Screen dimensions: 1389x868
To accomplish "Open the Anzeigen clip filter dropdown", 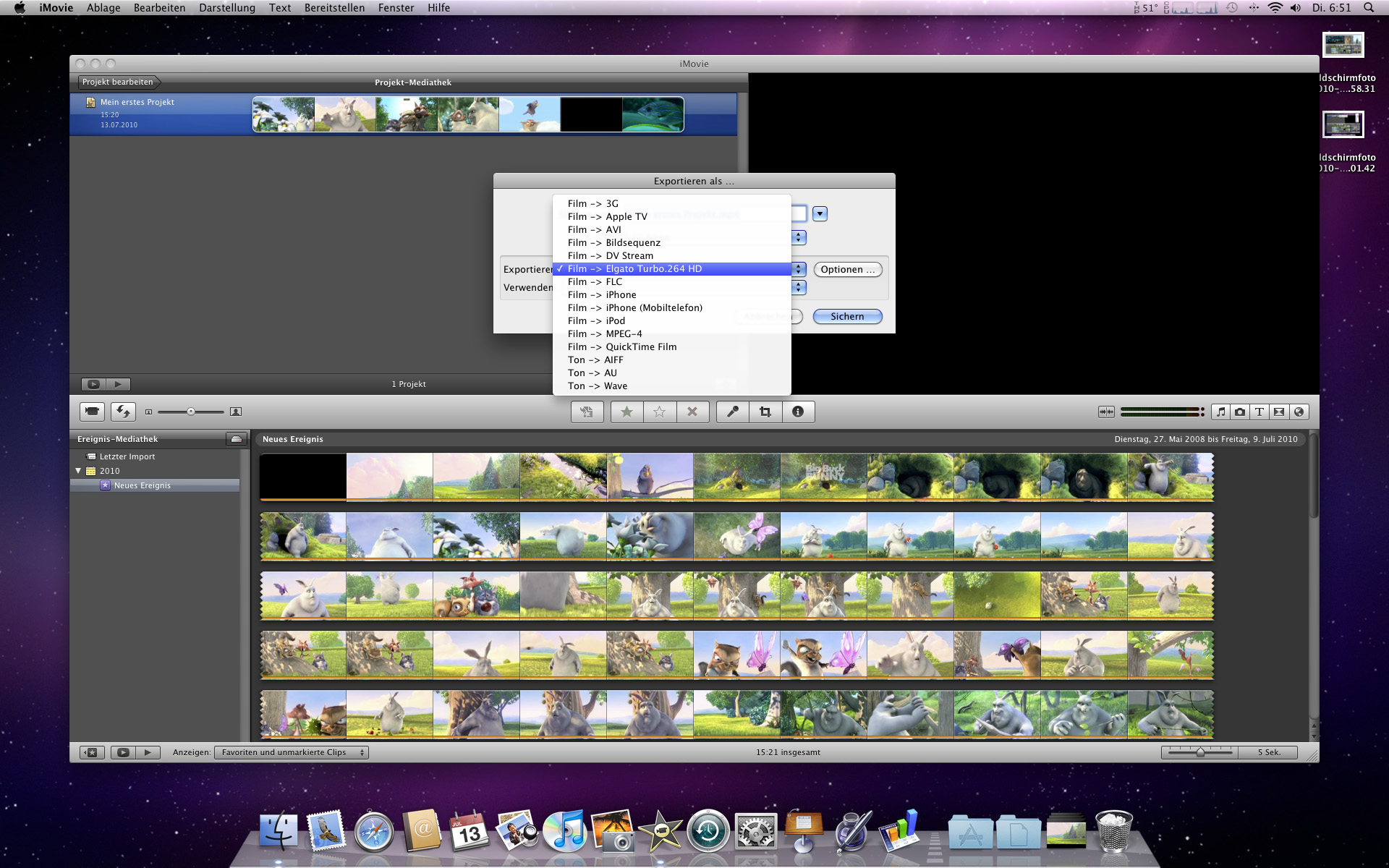I will coord(292,752).
